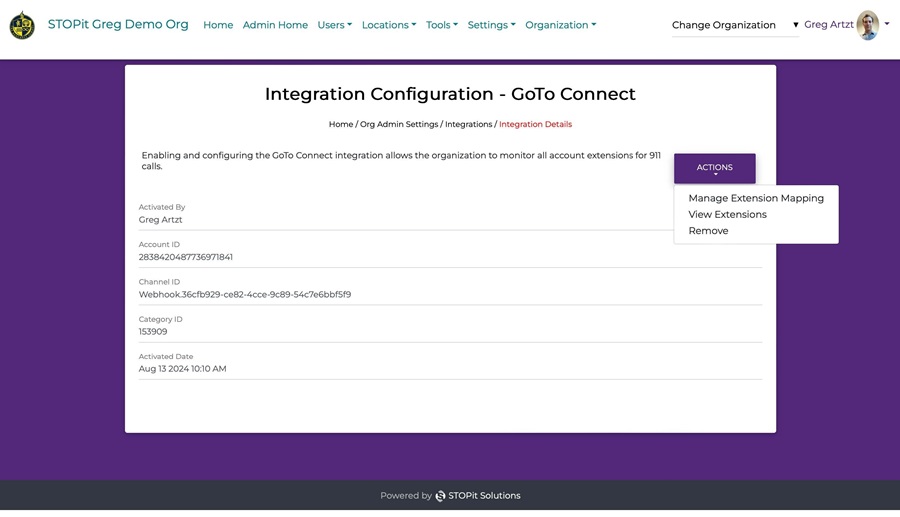Viewport: 900px width, 517px height.
Task: Click the Home breadcrumb link
Action: click(340, 124)
